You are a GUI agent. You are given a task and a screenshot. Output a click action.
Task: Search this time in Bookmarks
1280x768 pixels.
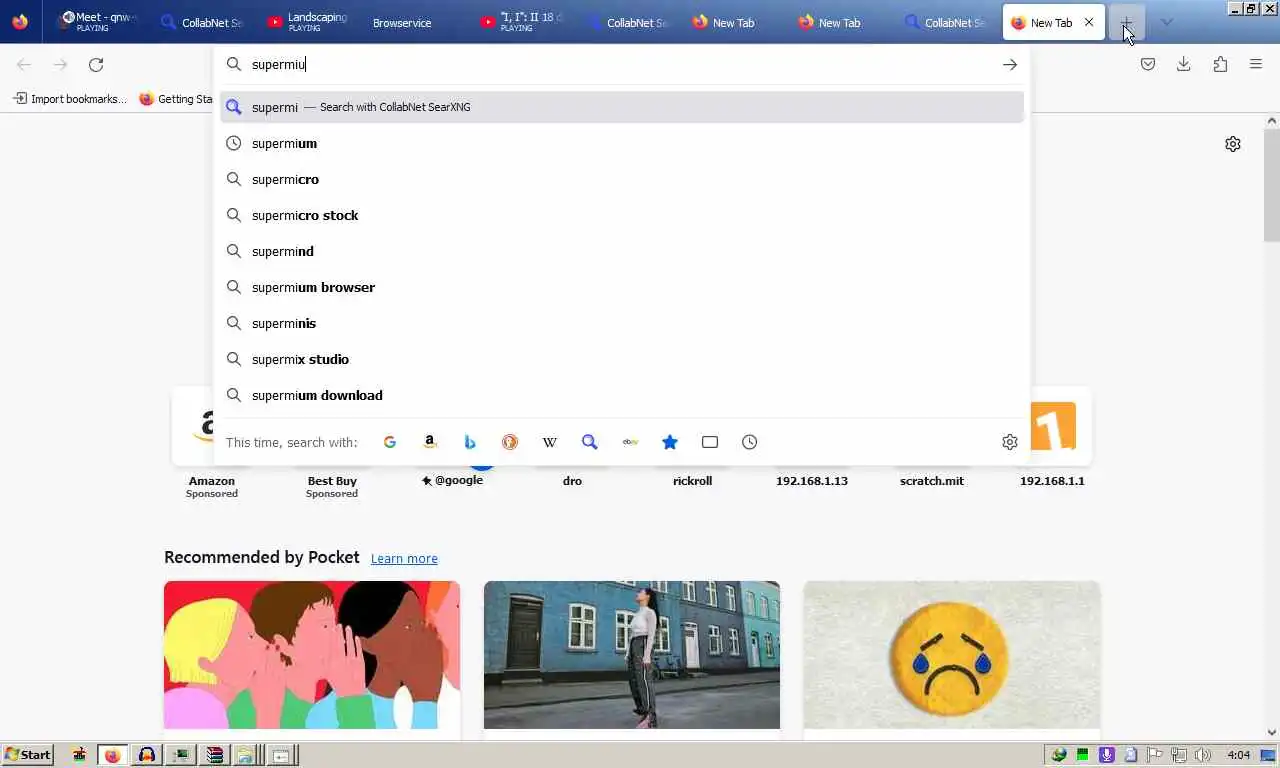[x=670, y=442]
